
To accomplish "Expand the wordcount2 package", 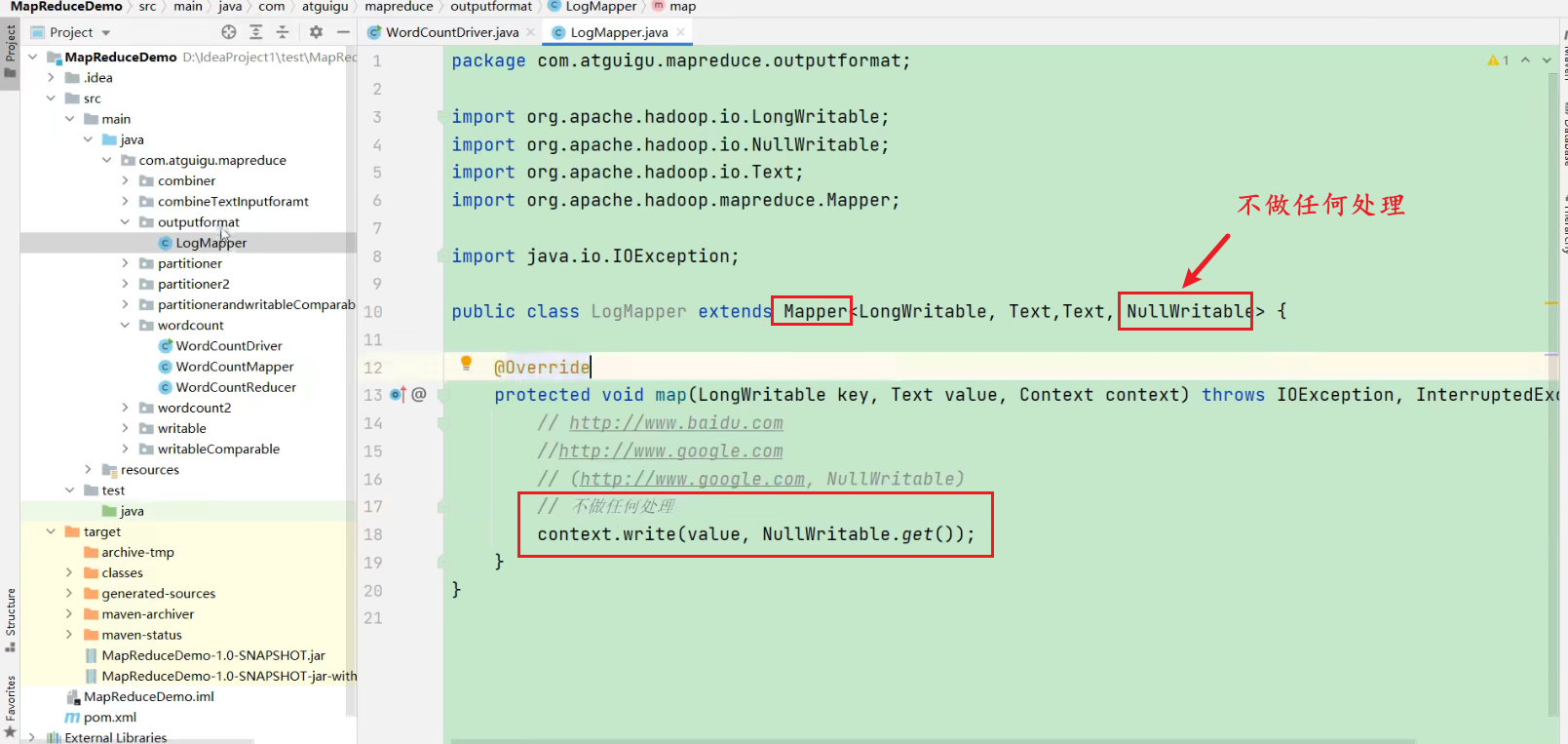I will coord(125,408).
